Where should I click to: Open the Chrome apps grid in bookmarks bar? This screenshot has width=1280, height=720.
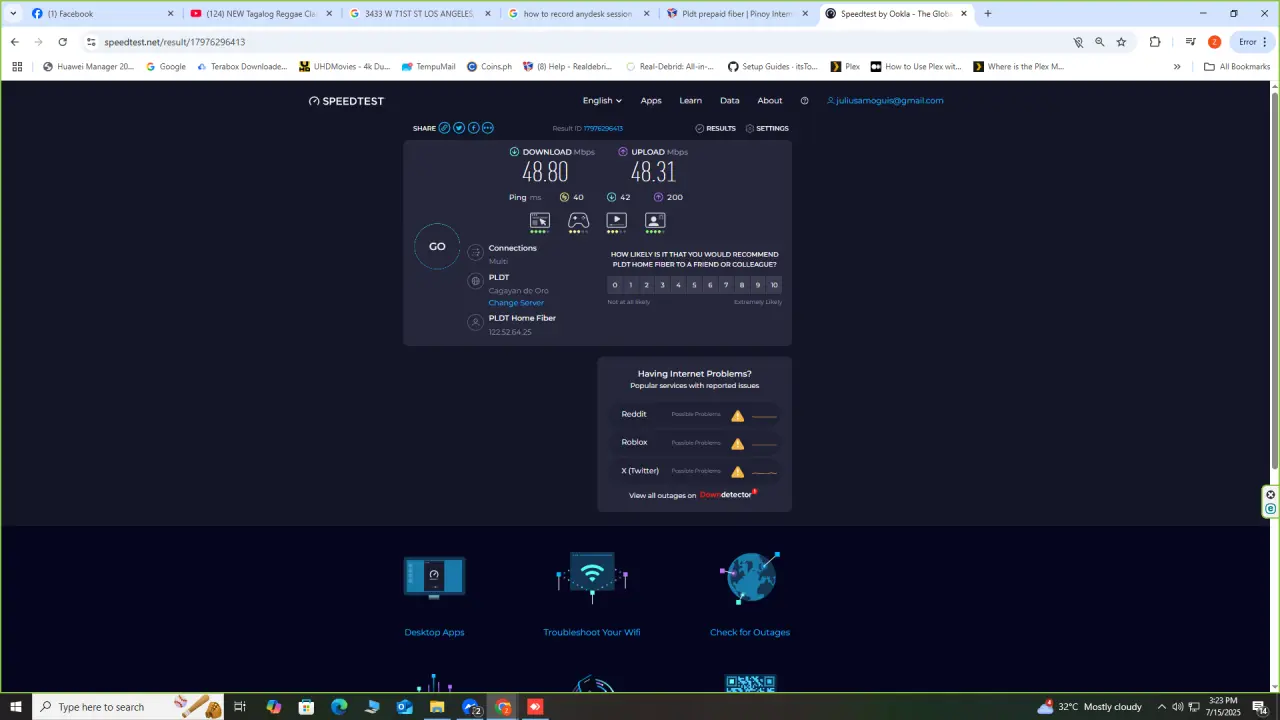coord(17,67)
